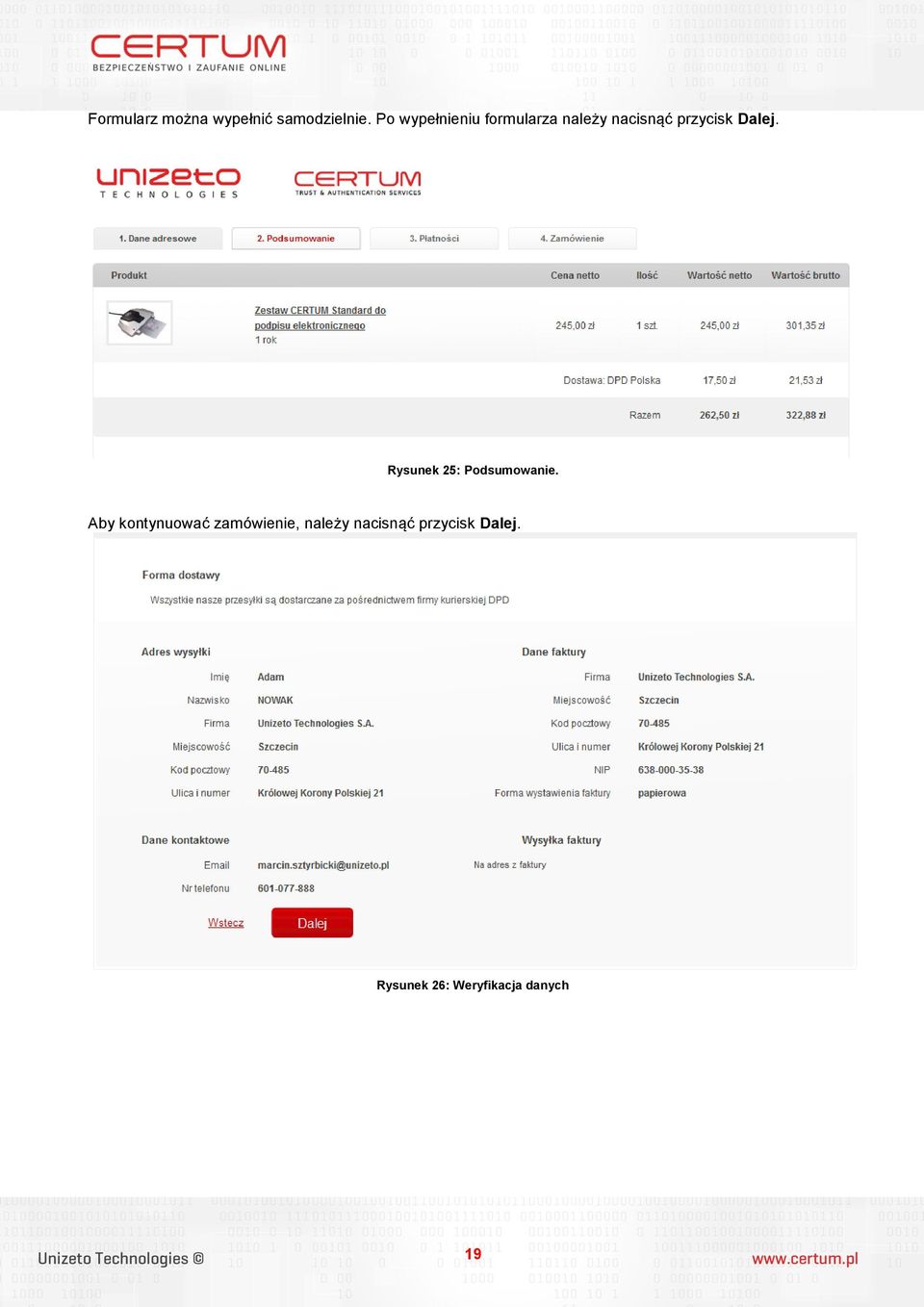Click the Unizeto Technologies © footer text
This screenshot has width=924, height=1307.
[x=120, y=1259]
